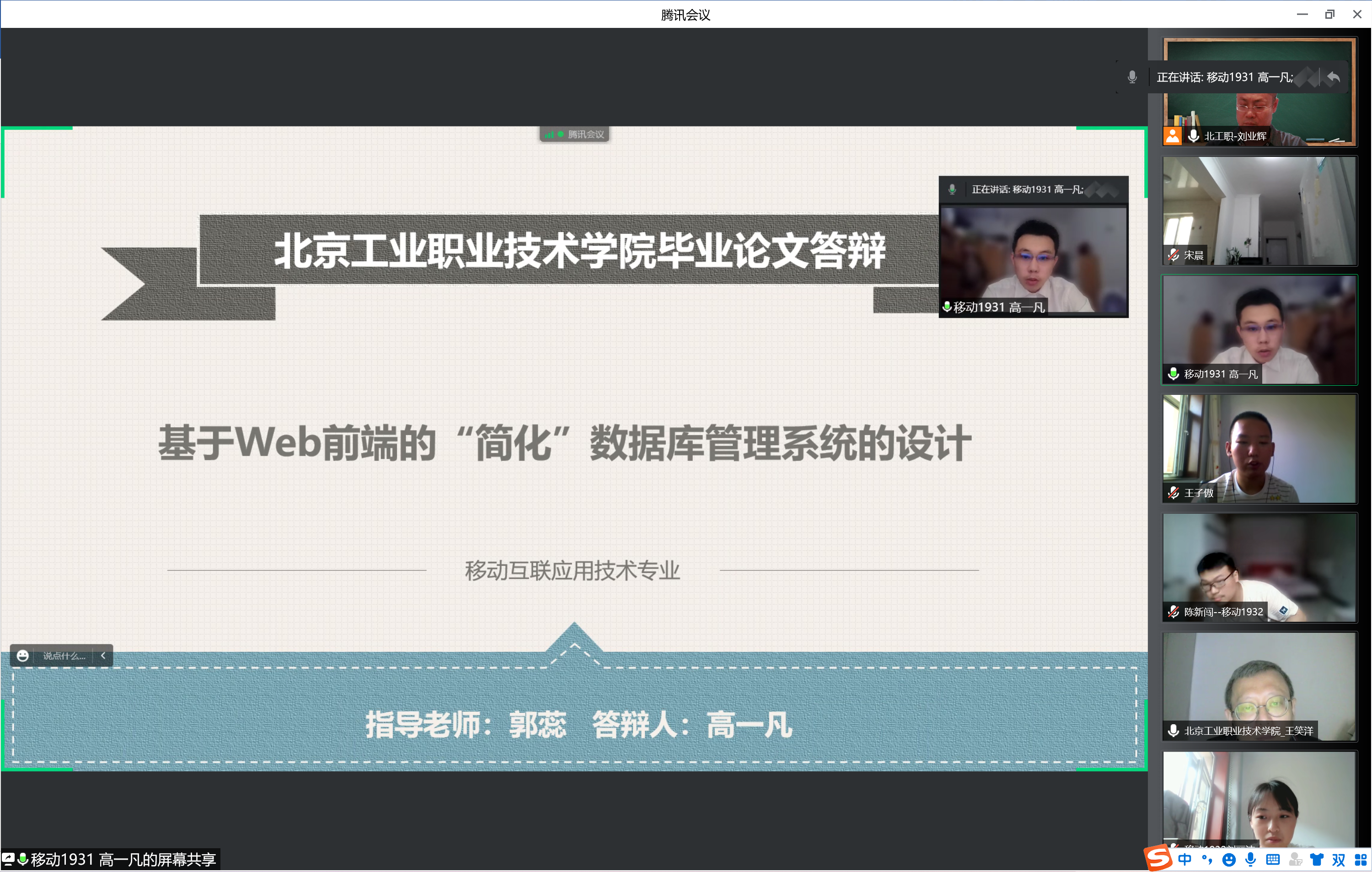Viewport: 1372px width, 872px height.
Task: Click the thesis title 基于Web前端的“简化”数据库管理系统的设计
Action: pyautogui.click(x=565, y=443)
